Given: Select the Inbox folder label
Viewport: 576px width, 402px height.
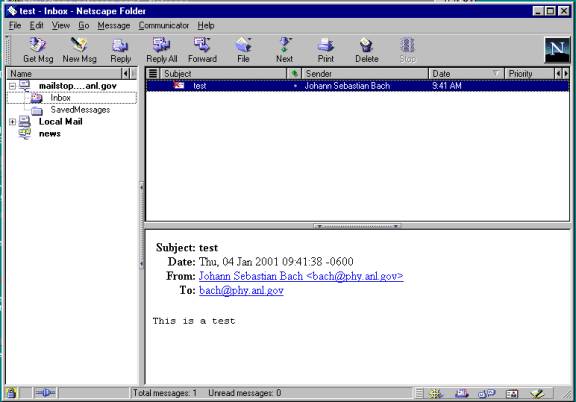Looking at the screenshot, I should (x=60, y=98).
